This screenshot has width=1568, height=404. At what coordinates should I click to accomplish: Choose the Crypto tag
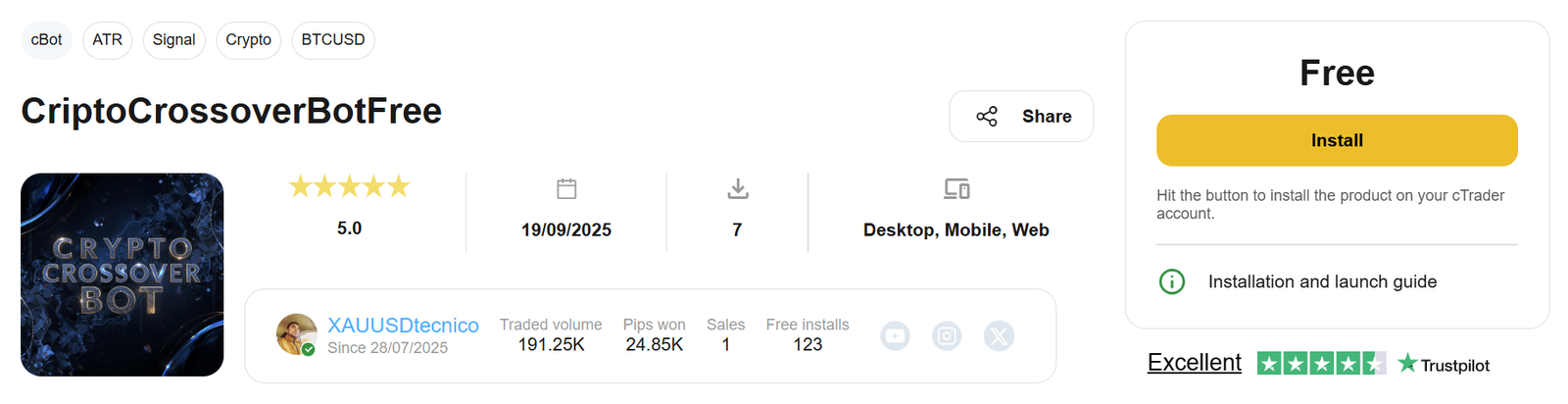coord(248,40)
